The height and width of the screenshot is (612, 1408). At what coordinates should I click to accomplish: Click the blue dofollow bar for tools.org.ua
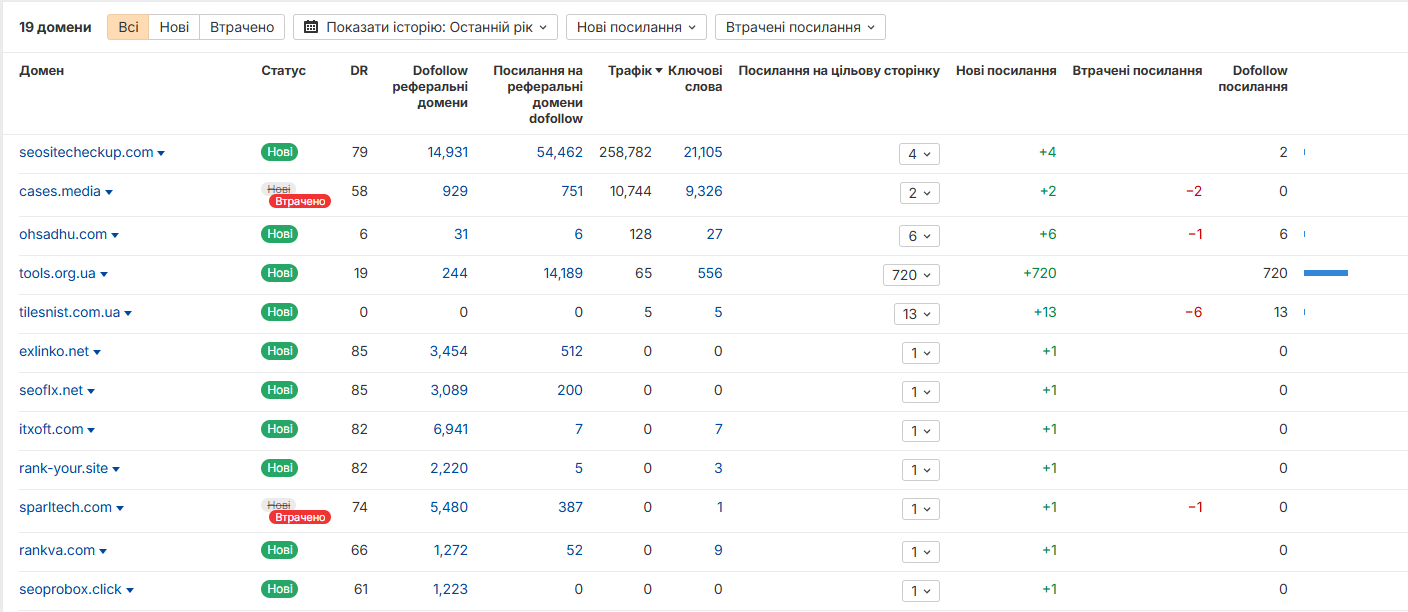[x=1326, y=273]
